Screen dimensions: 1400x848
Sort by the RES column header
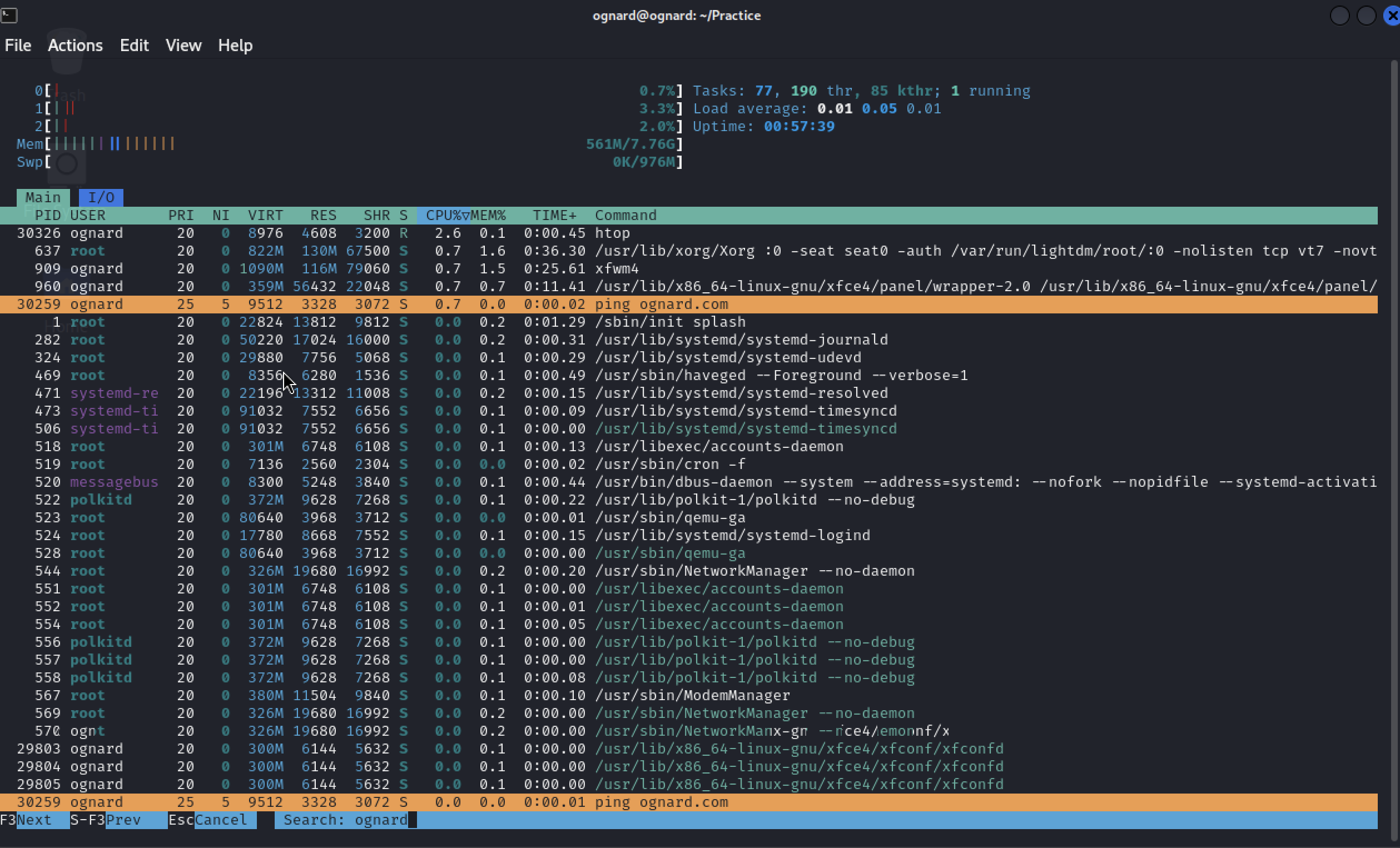[x=323, y=215]
